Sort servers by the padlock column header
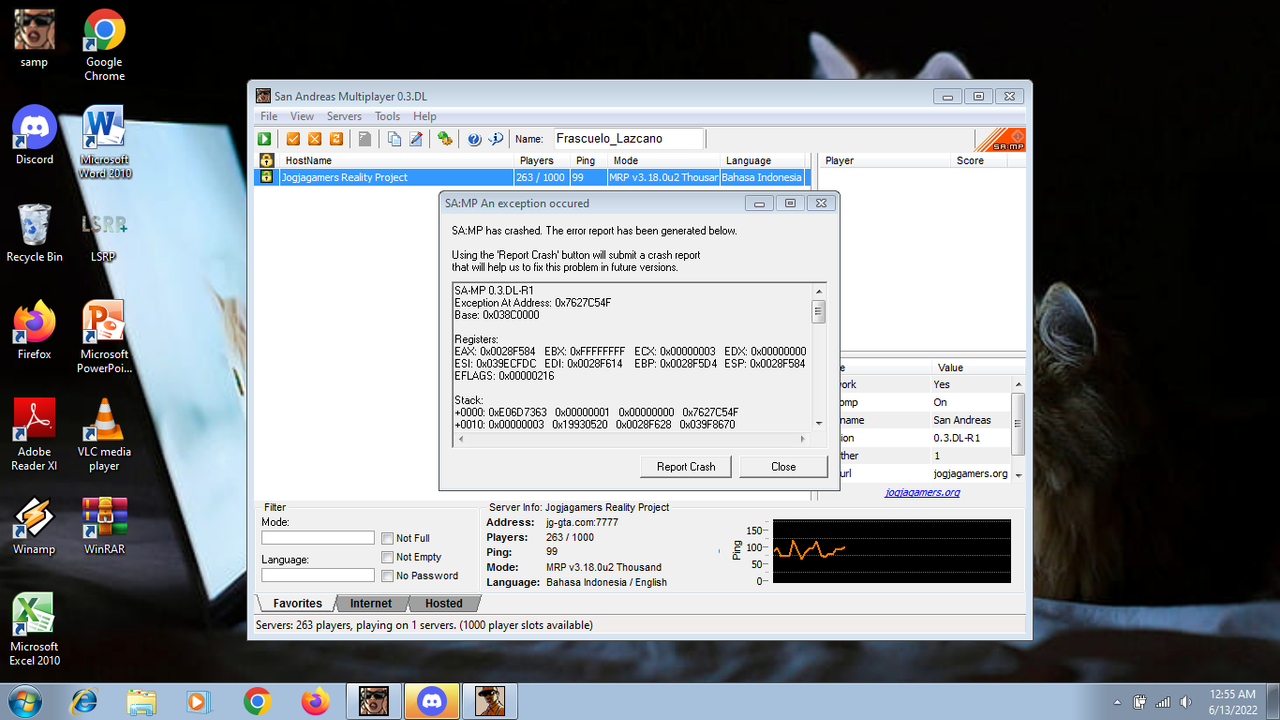This screenshot has height=720, width=1280. point(267,160)
